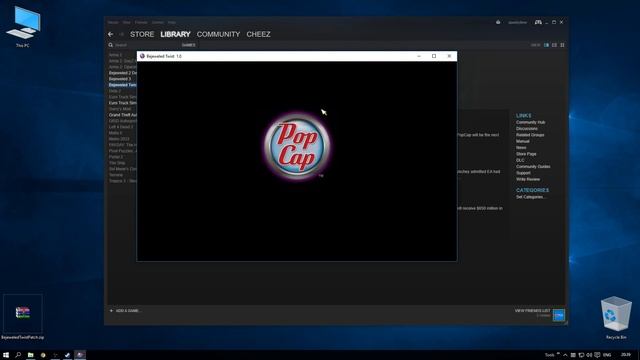Open VIEW FRIENDS LIST
Screen dimensions: 640x360
click(532, 311)
